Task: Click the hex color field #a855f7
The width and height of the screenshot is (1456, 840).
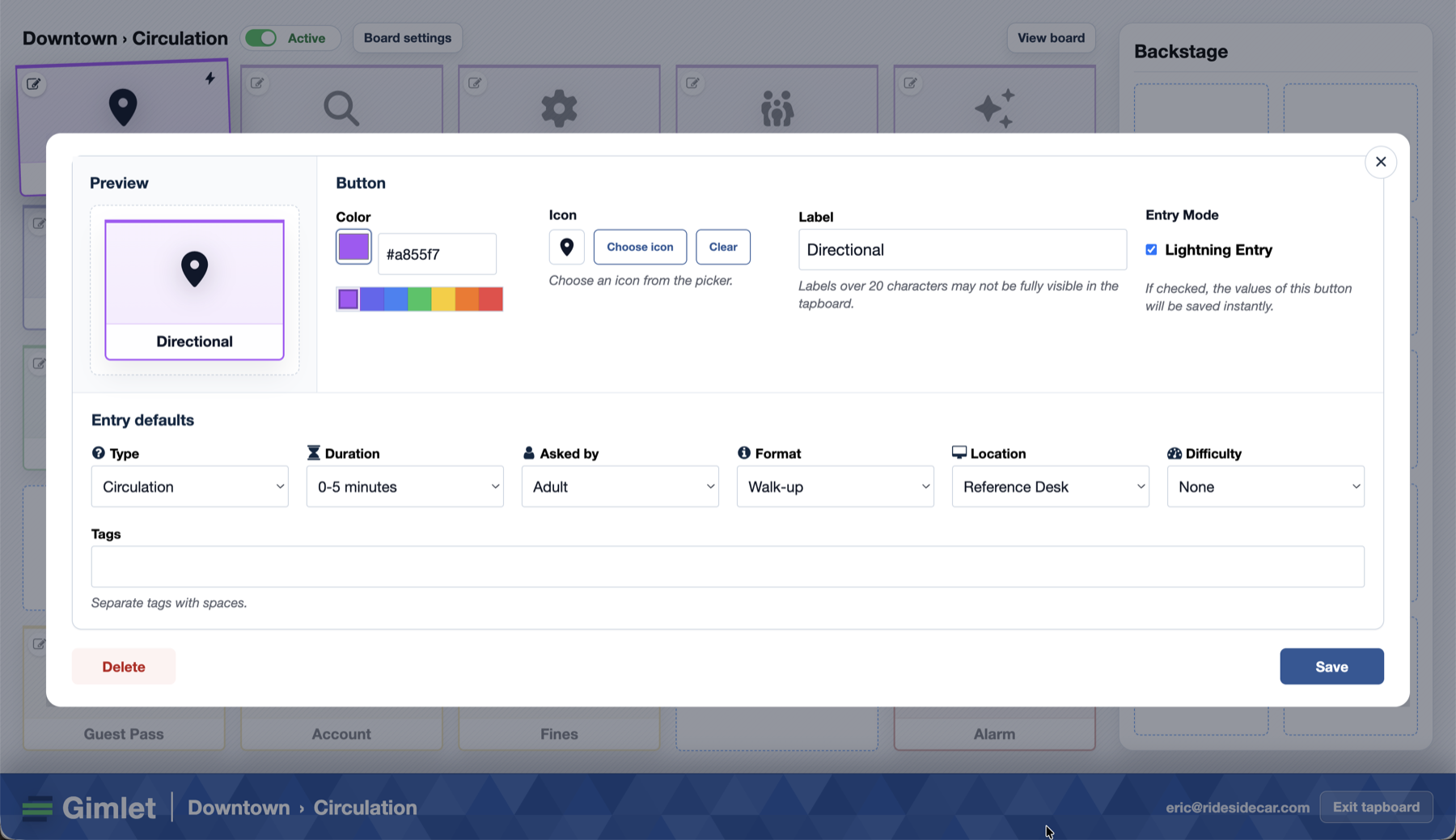Action: point(437,254)
